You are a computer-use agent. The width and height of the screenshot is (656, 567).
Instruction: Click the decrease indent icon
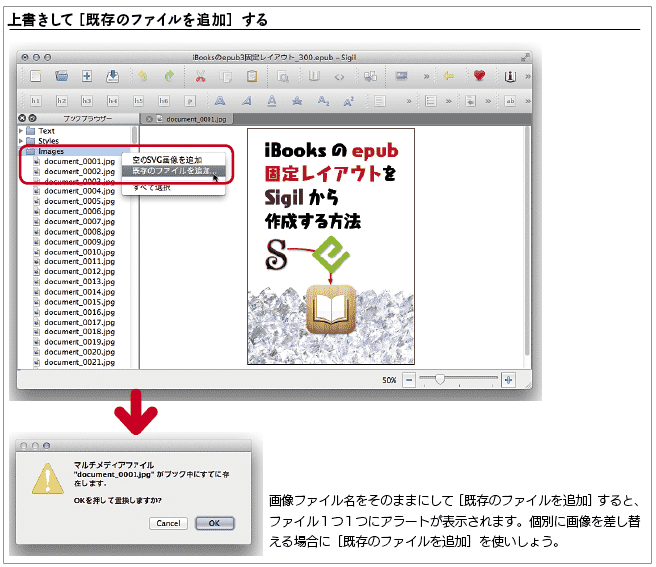click(471, 101)
